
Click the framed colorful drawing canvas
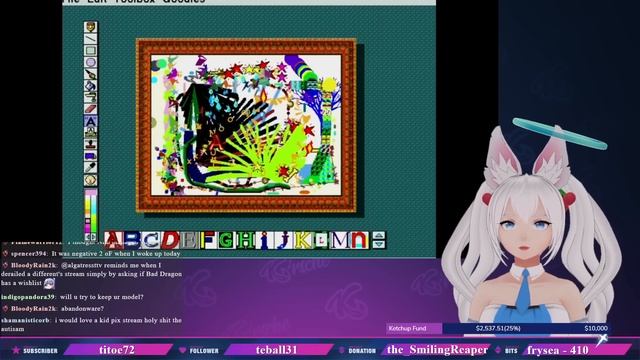click(x=246, y=125)
